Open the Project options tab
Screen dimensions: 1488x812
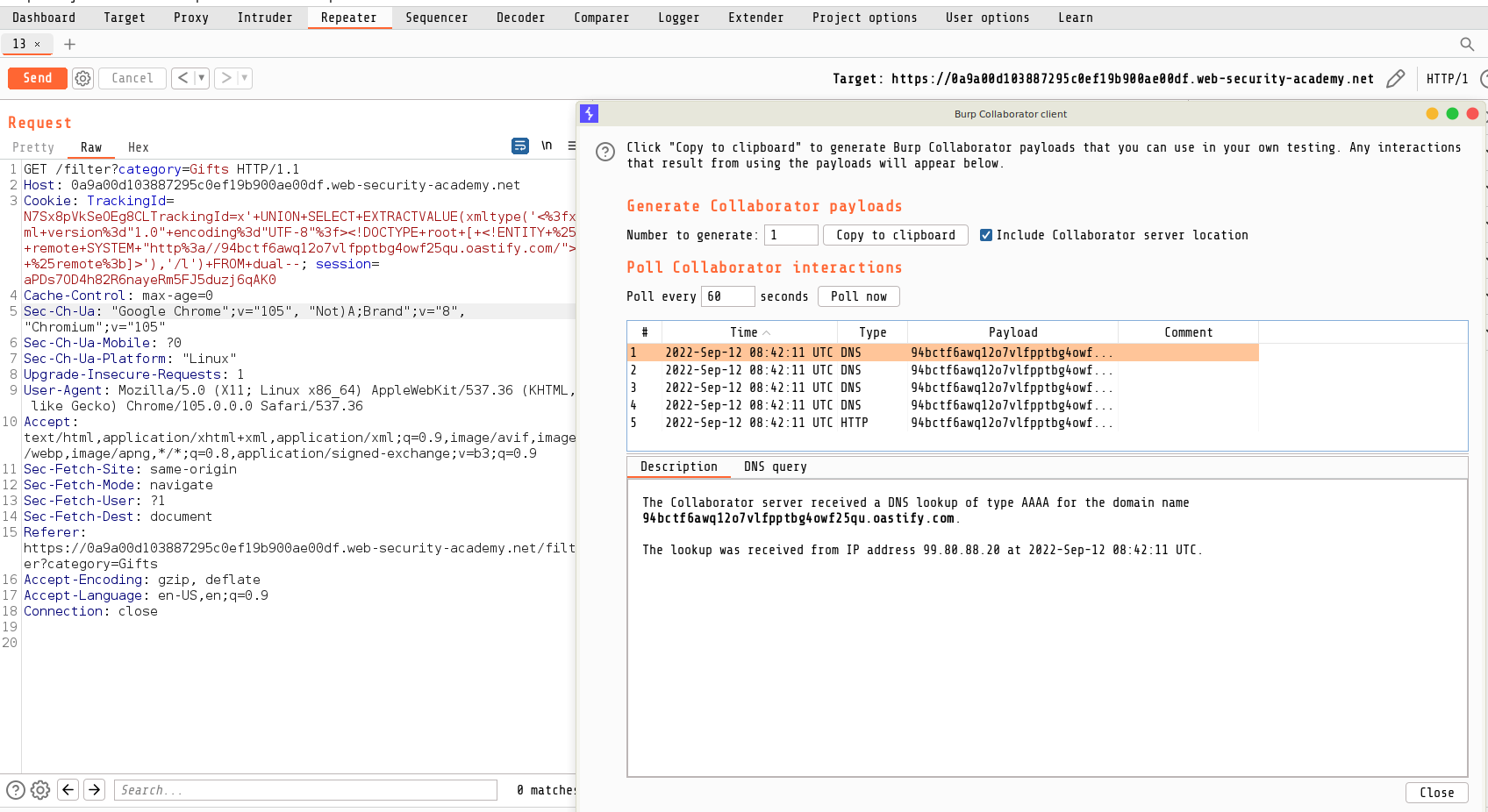[x=865, y=18]
